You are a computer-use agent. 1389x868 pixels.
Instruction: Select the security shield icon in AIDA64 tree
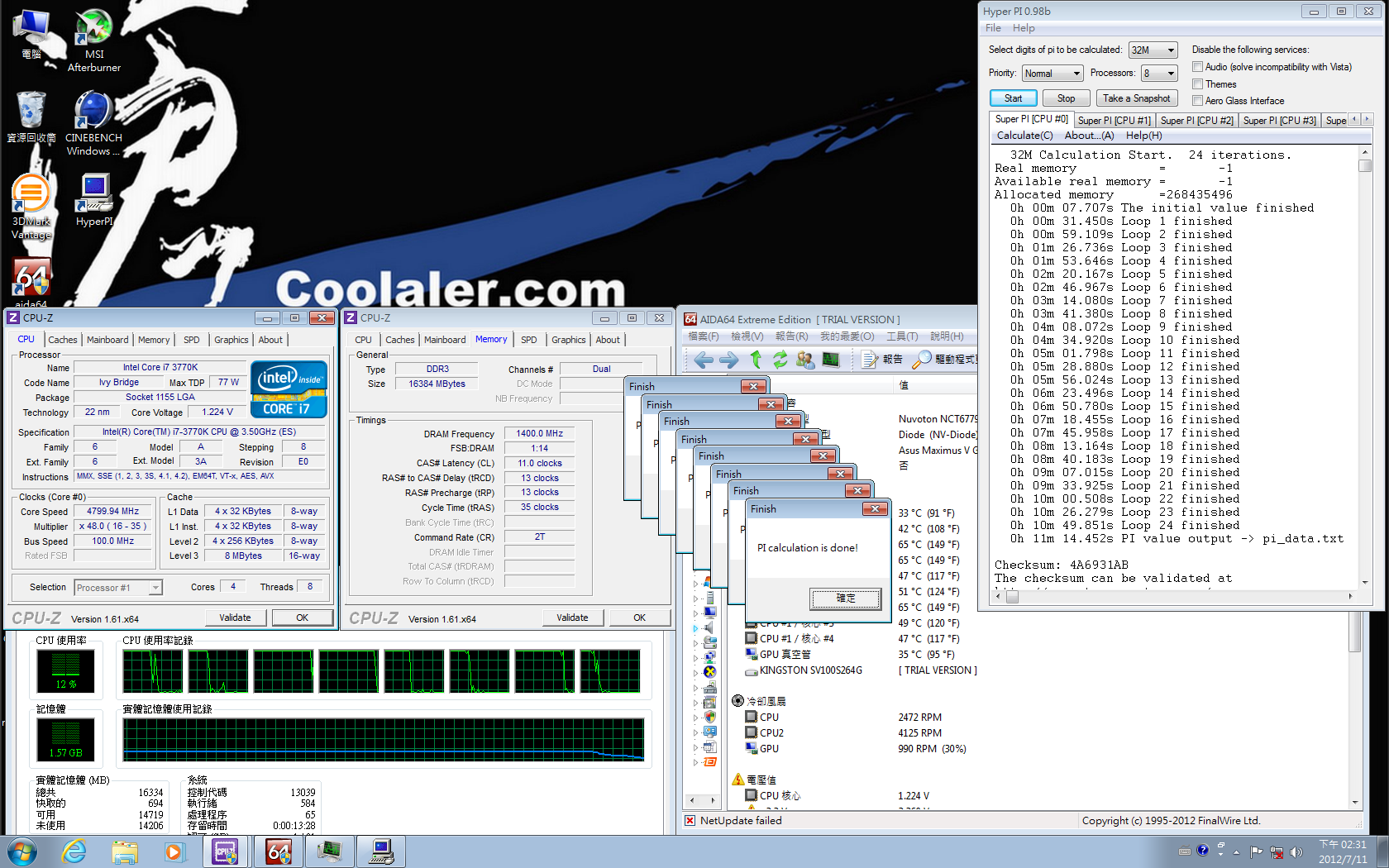pos(709,717)
